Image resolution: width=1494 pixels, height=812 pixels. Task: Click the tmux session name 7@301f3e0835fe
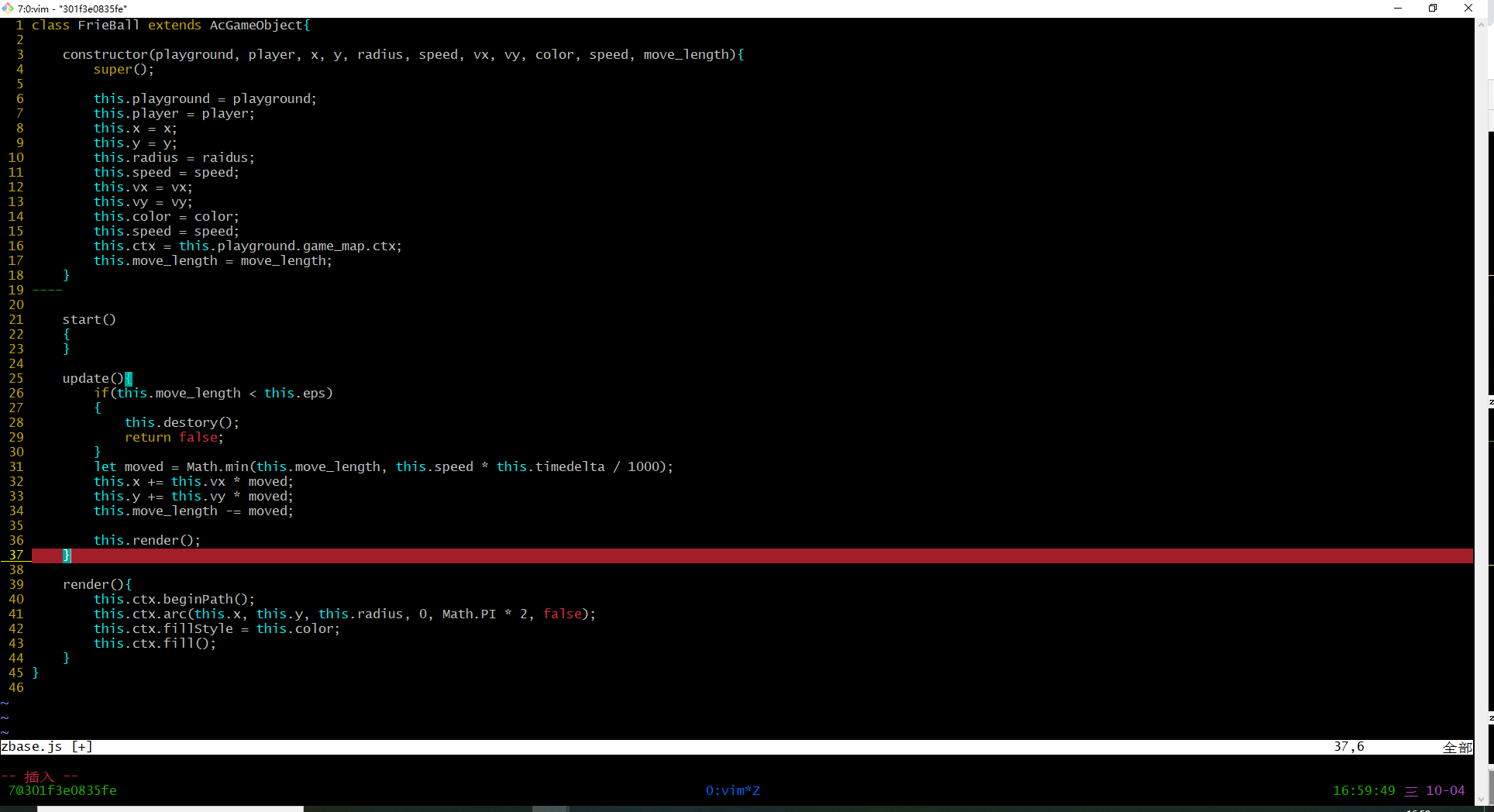coord(62,790)
